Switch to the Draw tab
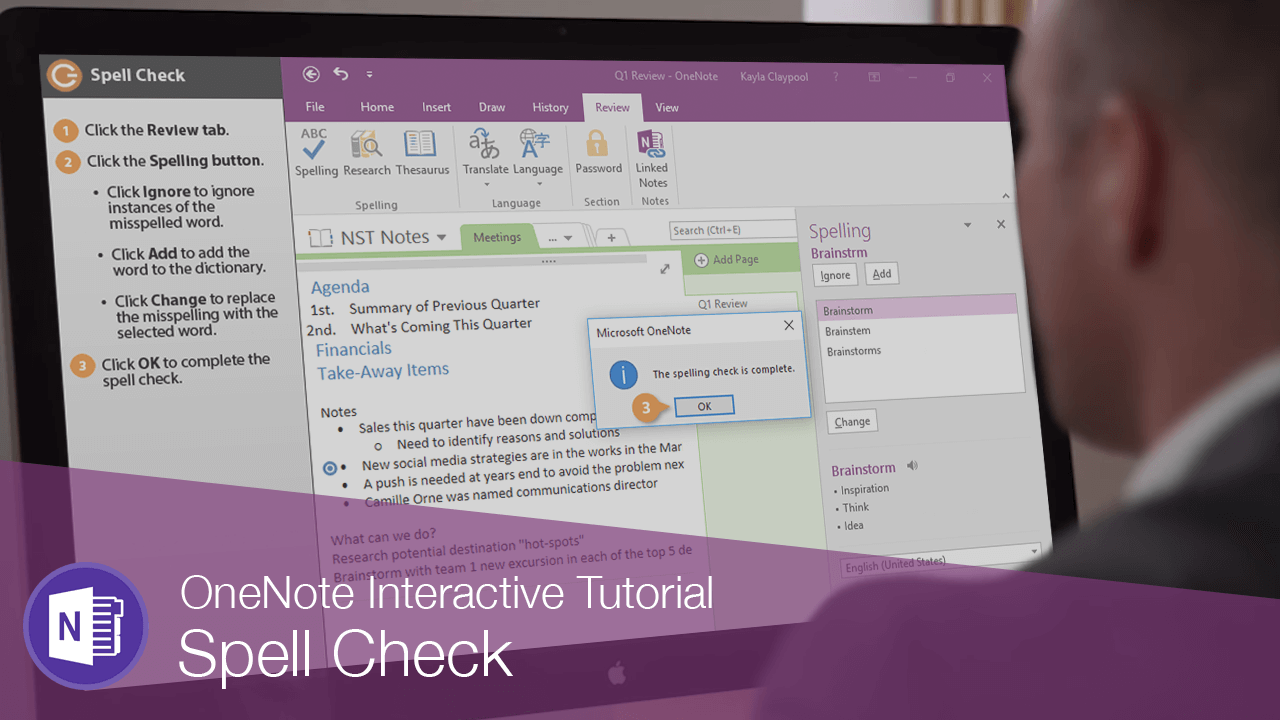The height and width of the screenshot is (720, 1280). click(492, 107)
